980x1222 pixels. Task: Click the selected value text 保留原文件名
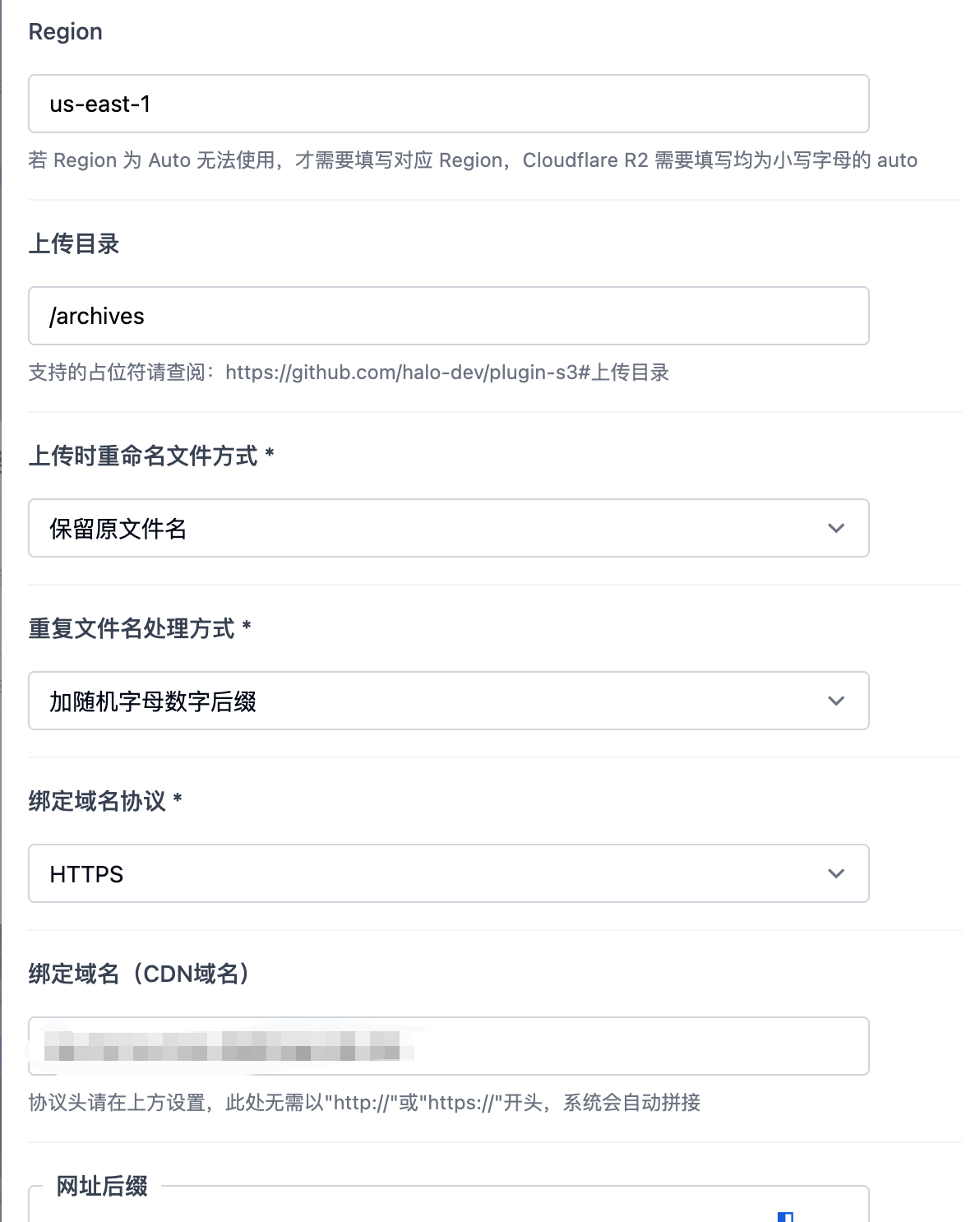pyautogui.click(x=118, y=528)
